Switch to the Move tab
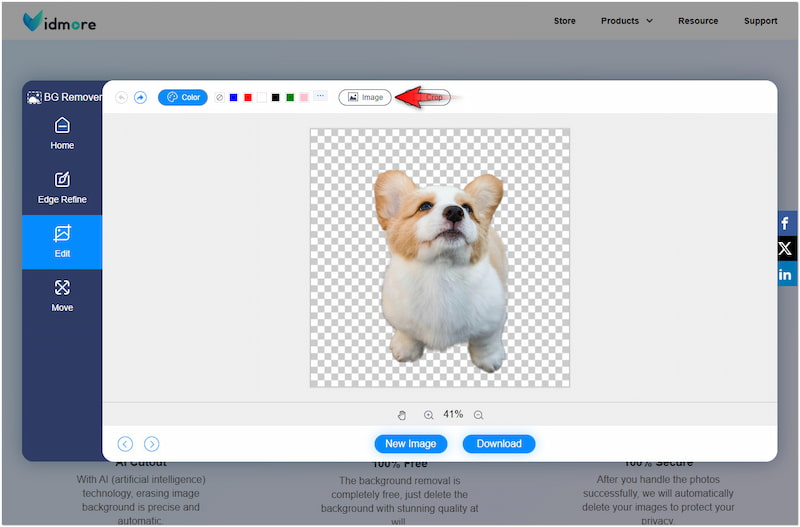The width and height of the screenshot is (800, 527). pos(62,296)
